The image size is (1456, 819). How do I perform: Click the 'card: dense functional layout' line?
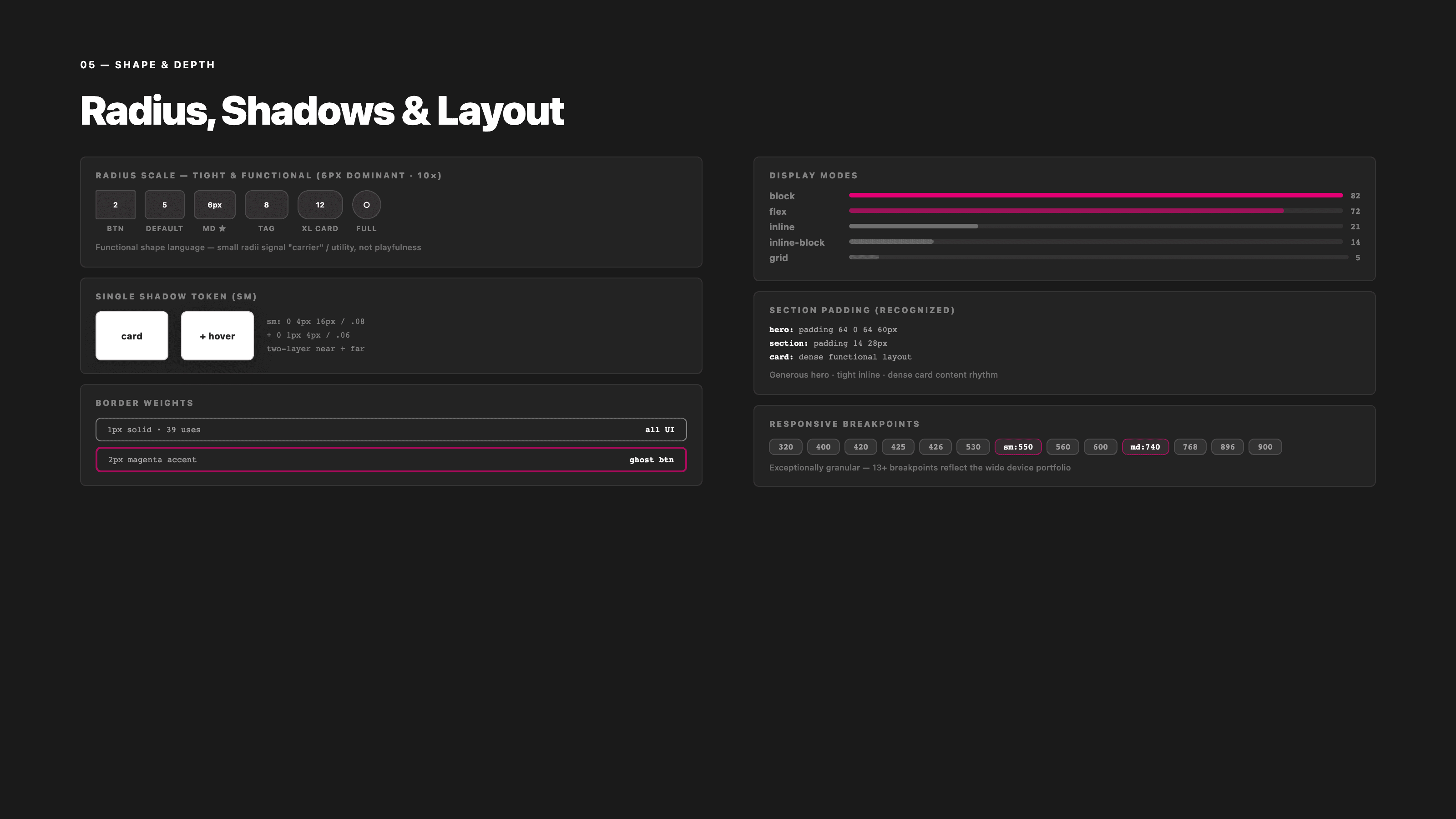pyautogui.click(x=840, y=357)
